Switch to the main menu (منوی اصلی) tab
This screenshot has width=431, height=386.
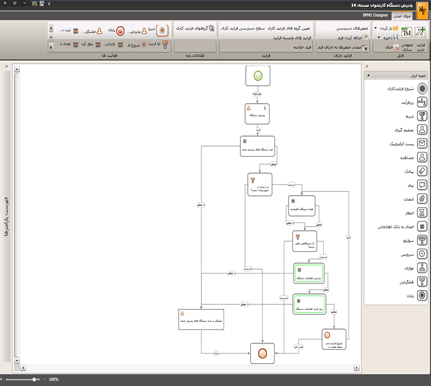click(402, 16)
